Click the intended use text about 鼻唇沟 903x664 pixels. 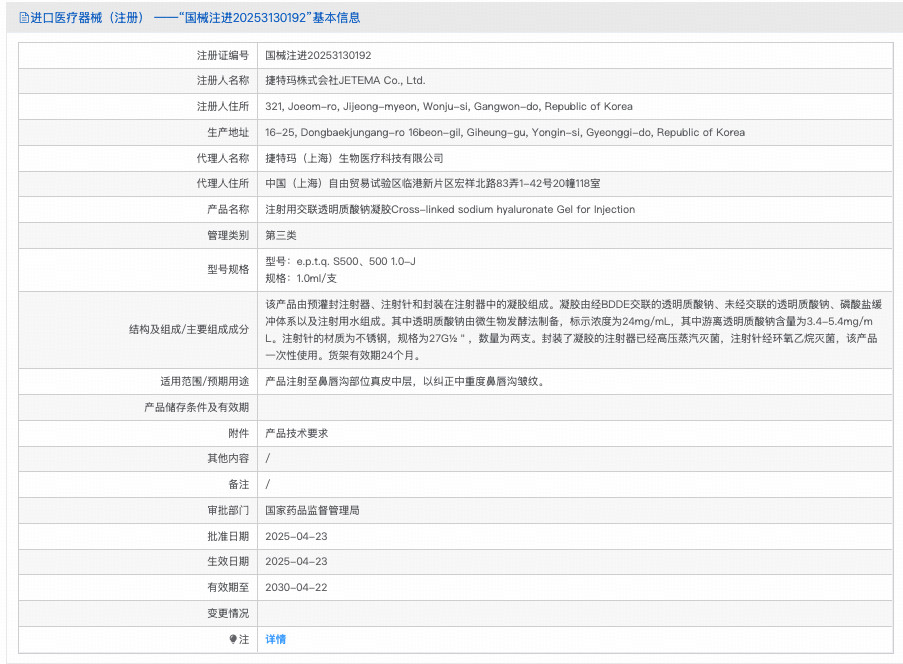tap(404, 381)
